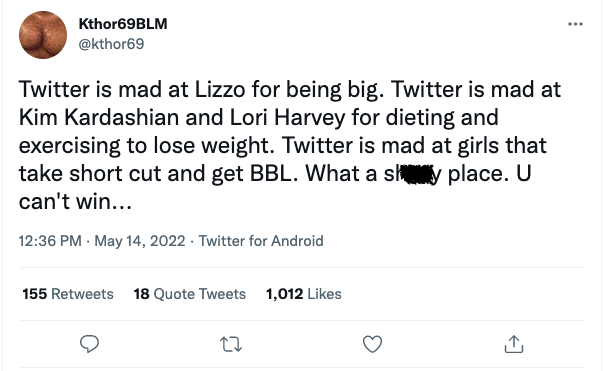Click Kim Kardashian in the tweet text
Viewport: 604px width, 371px height.
(x=99, y=117)
